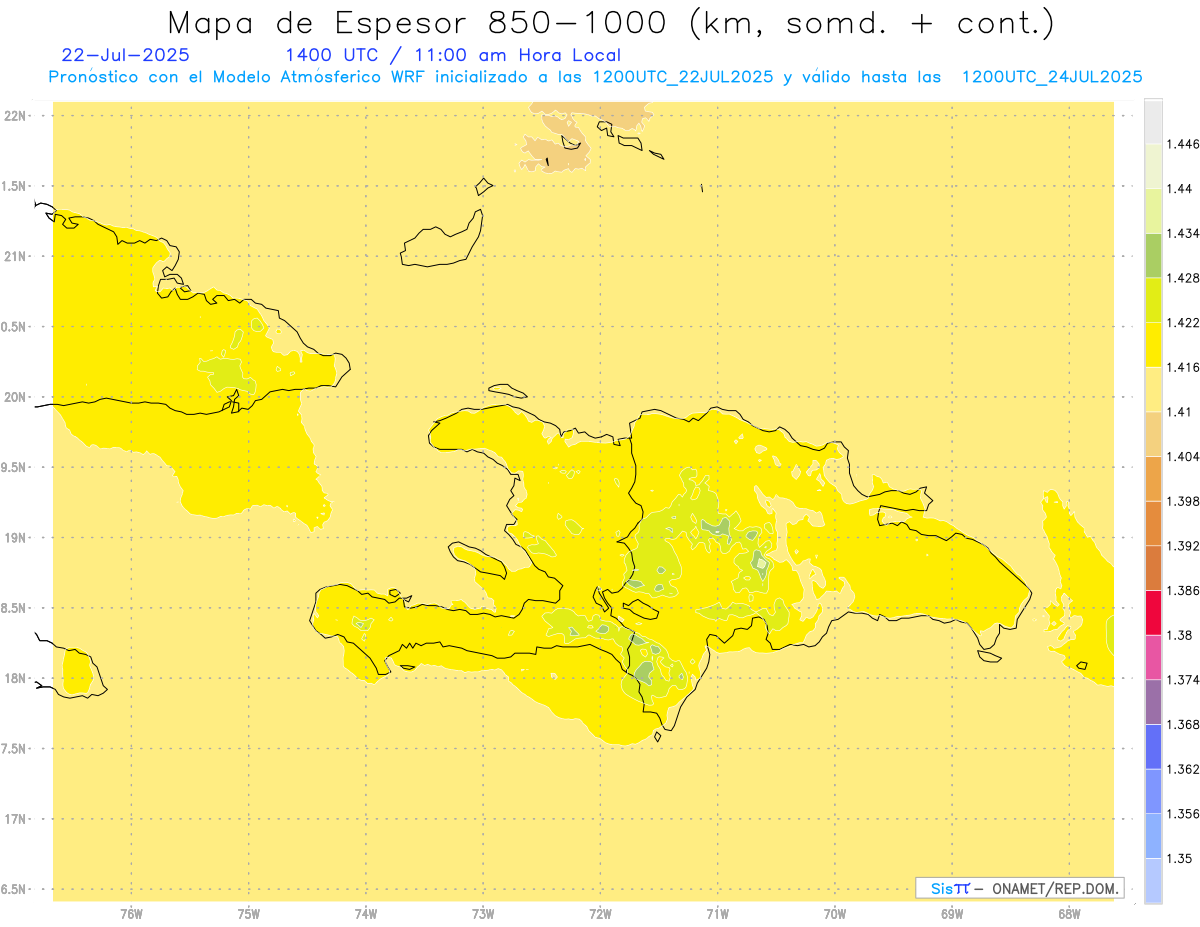Click the "20N" latitude label
Image resolution: width=1200 pixels, height=927 pixels.
(15, 397)
